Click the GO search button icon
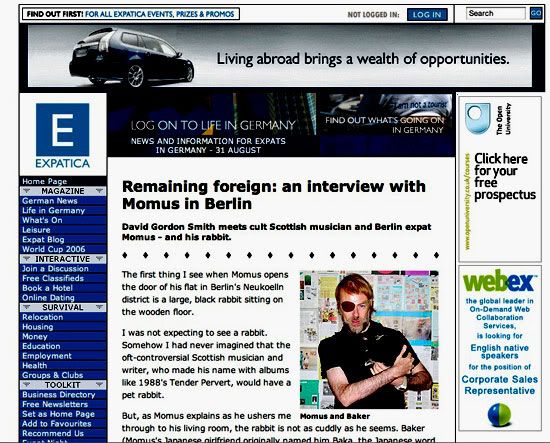550x443 pixels. pos(536,14)
